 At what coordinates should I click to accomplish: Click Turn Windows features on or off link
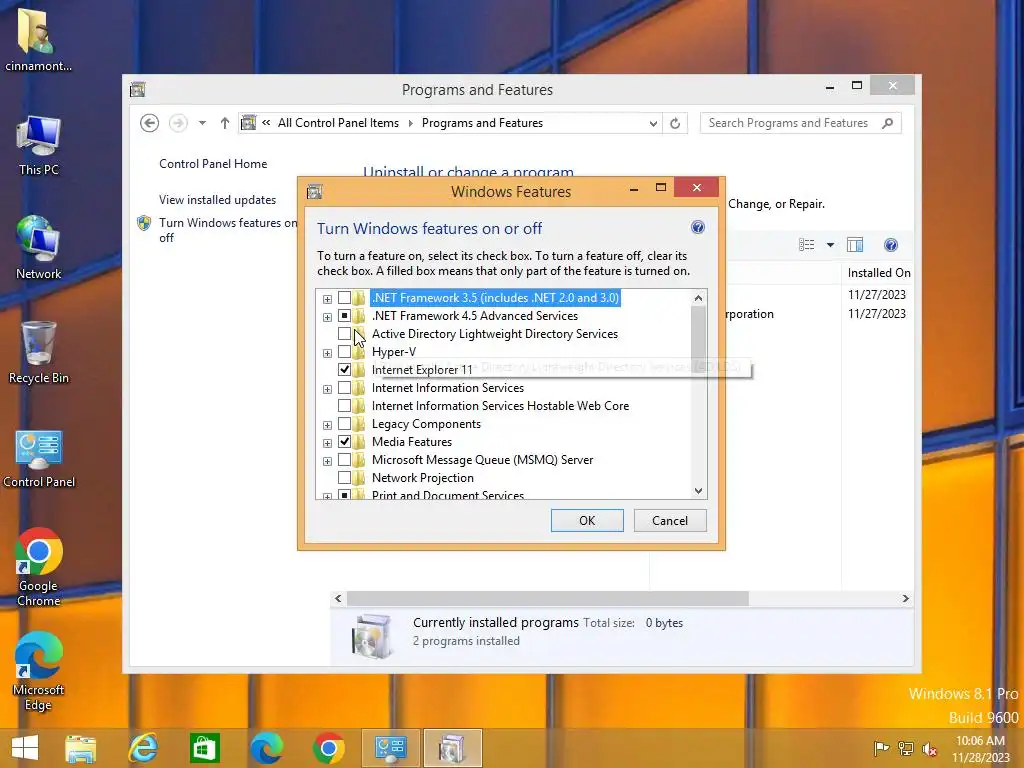[228, 230]
